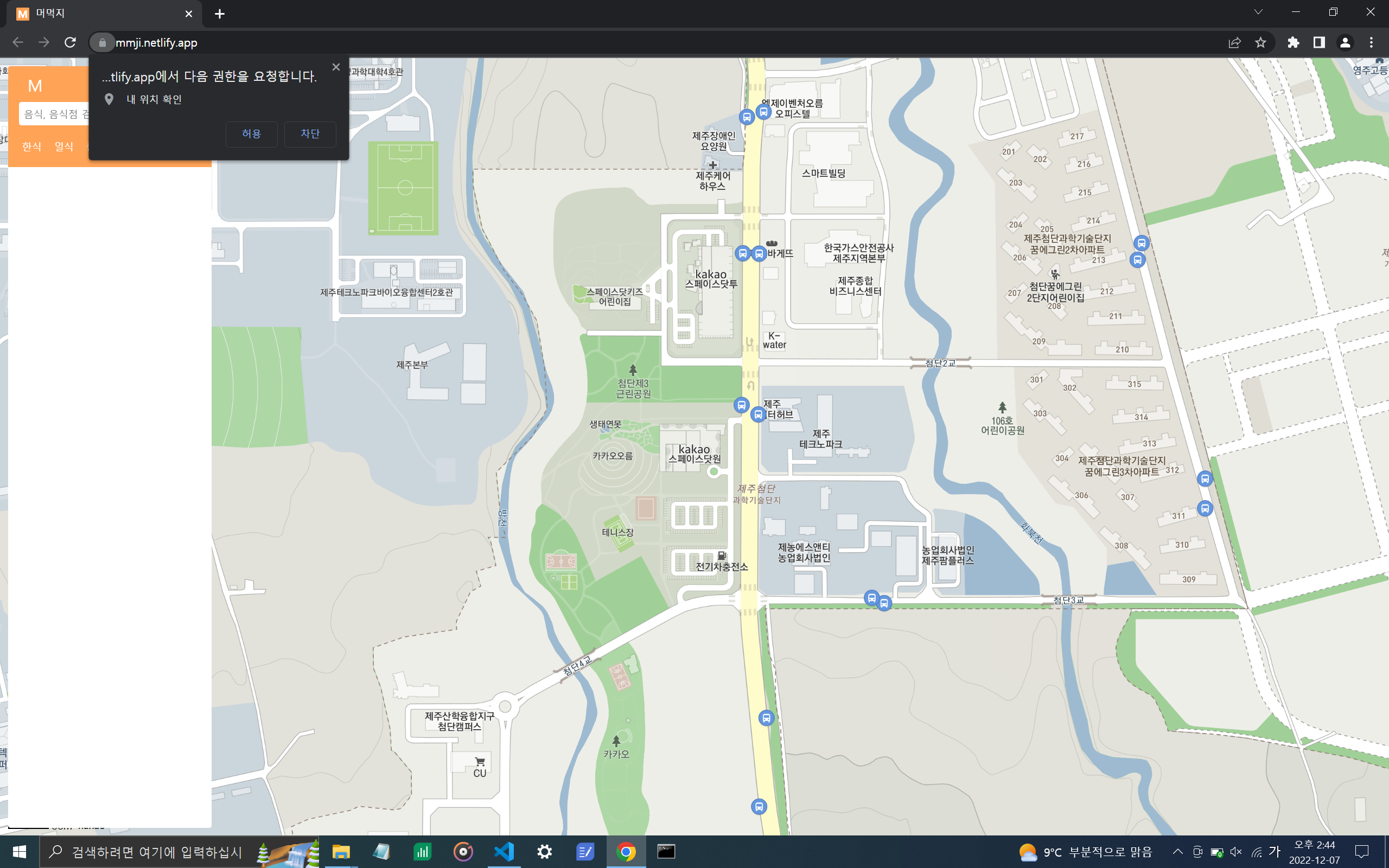The height and width of the screenshot is (868, 1389).
Task: Select the 일식 food category tab
Action: pos(63,147)
